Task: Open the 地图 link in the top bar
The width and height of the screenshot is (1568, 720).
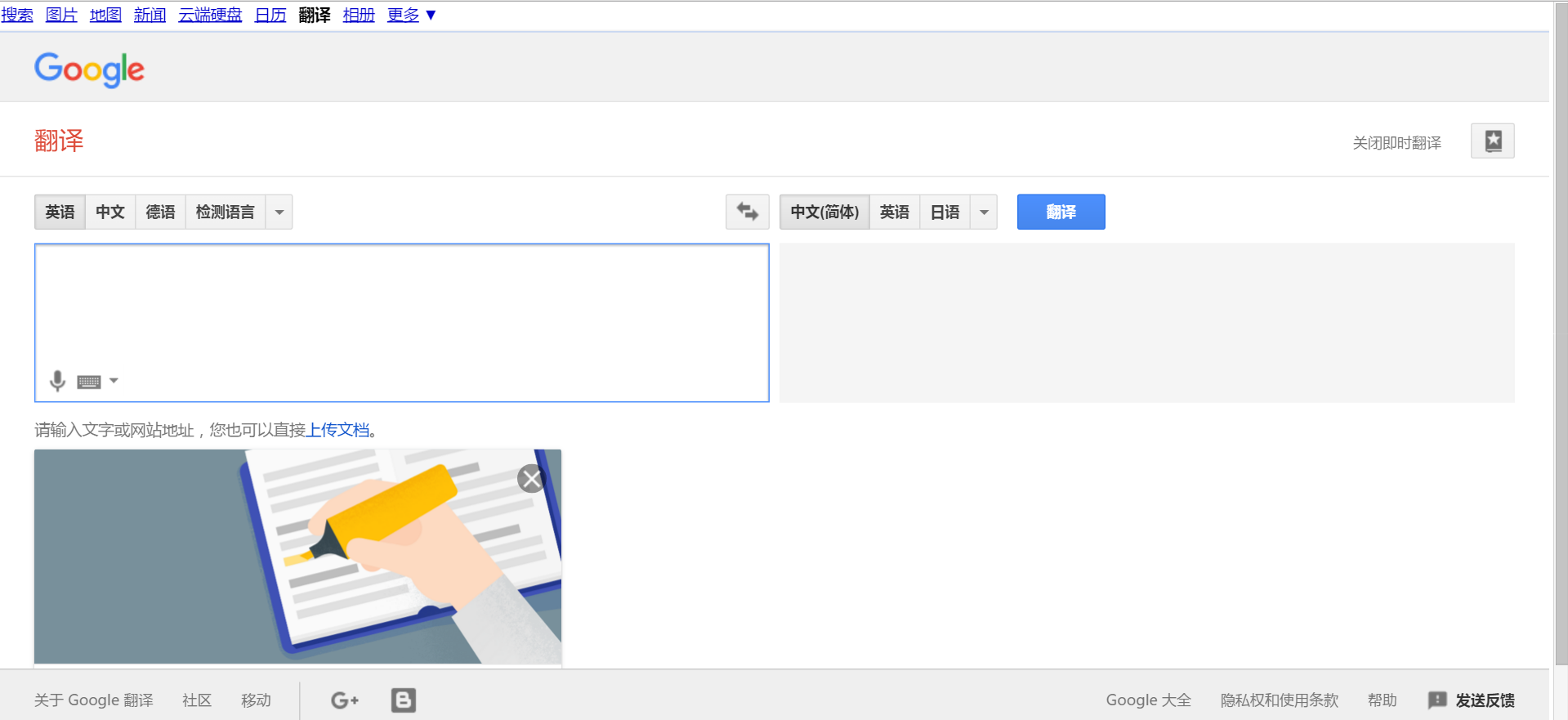Action: (x=105, y=15)
